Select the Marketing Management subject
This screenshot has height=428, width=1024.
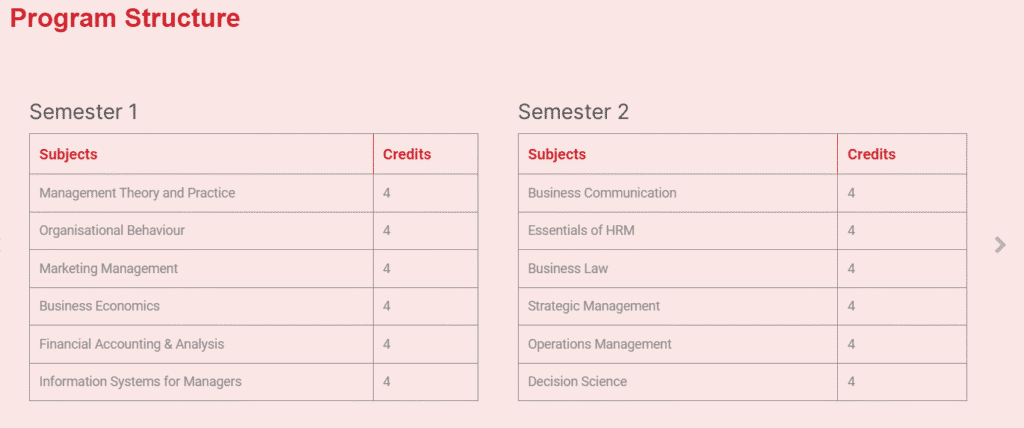point(108,269)
